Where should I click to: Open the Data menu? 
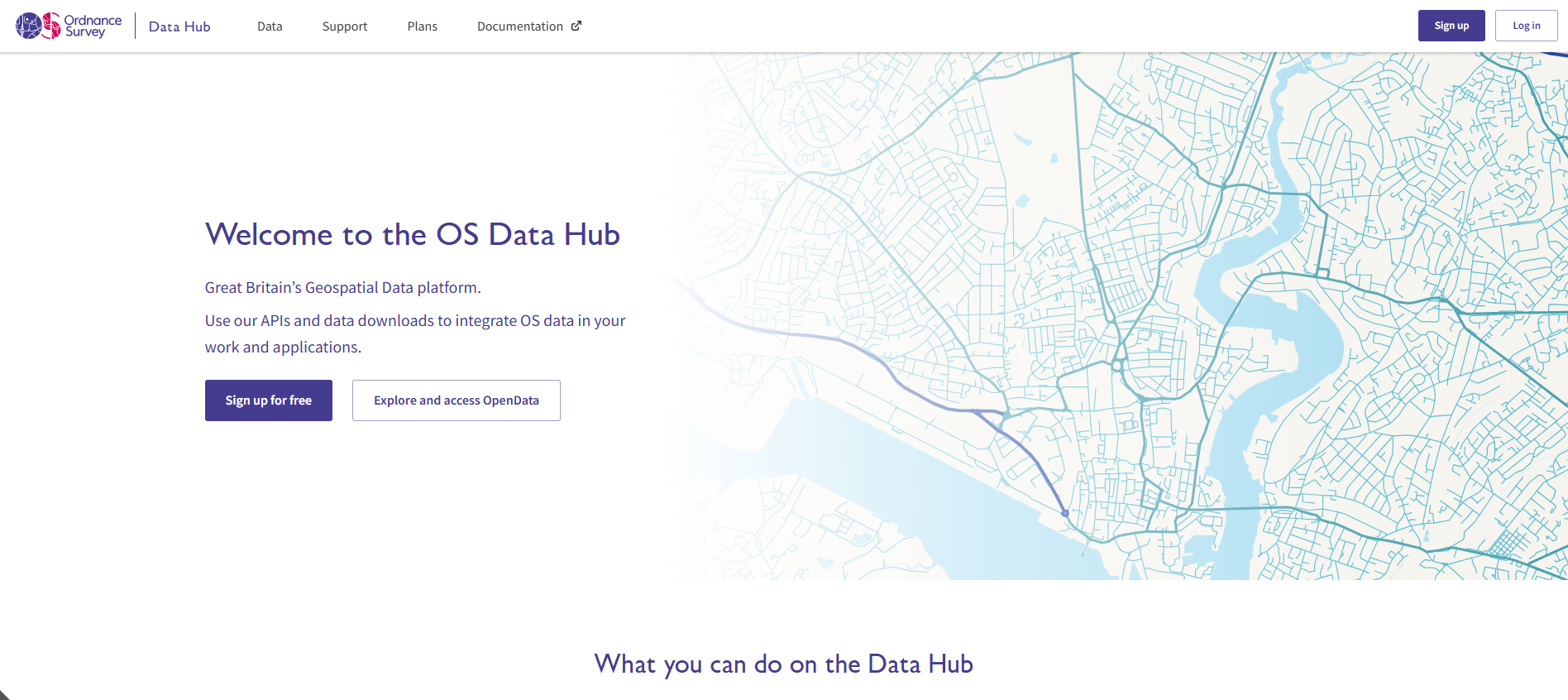click(270, 26)
